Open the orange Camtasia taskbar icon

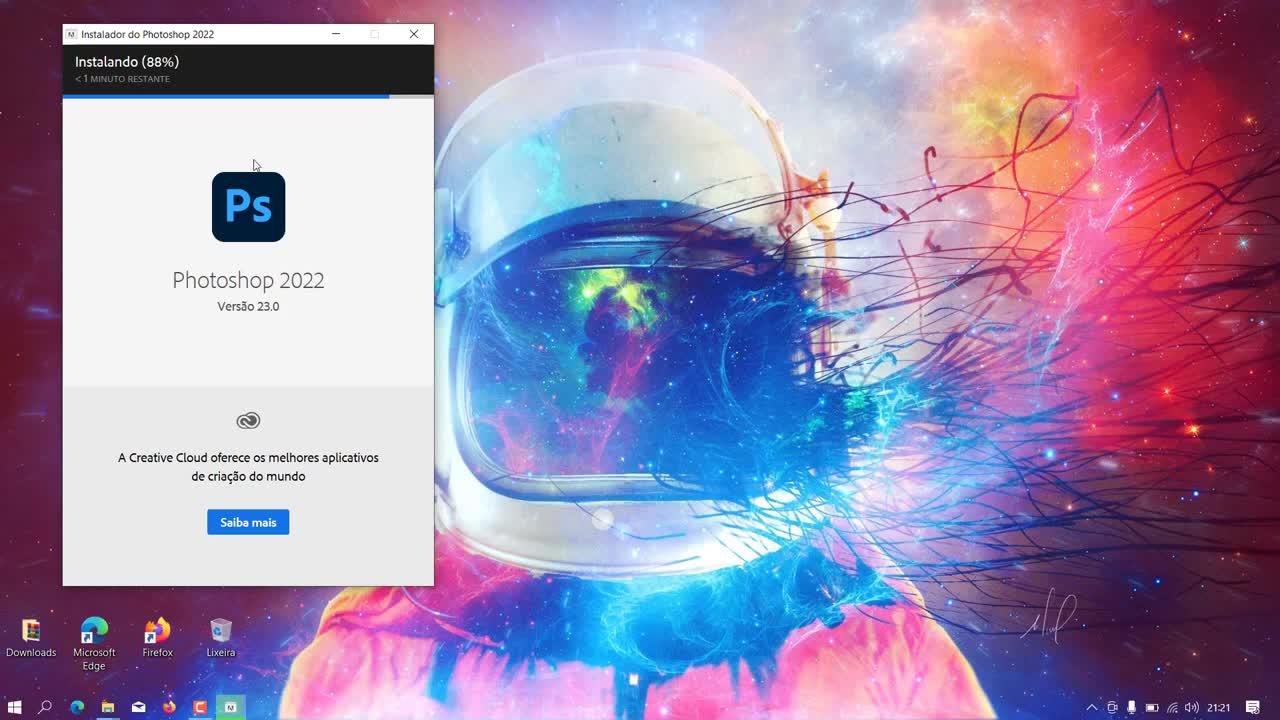200,707
